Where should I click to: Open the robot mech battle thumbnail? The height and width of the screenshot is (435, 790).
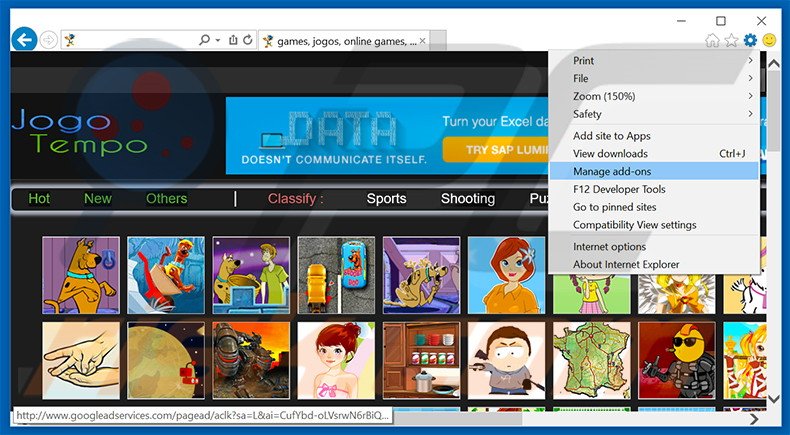(251, 360)
